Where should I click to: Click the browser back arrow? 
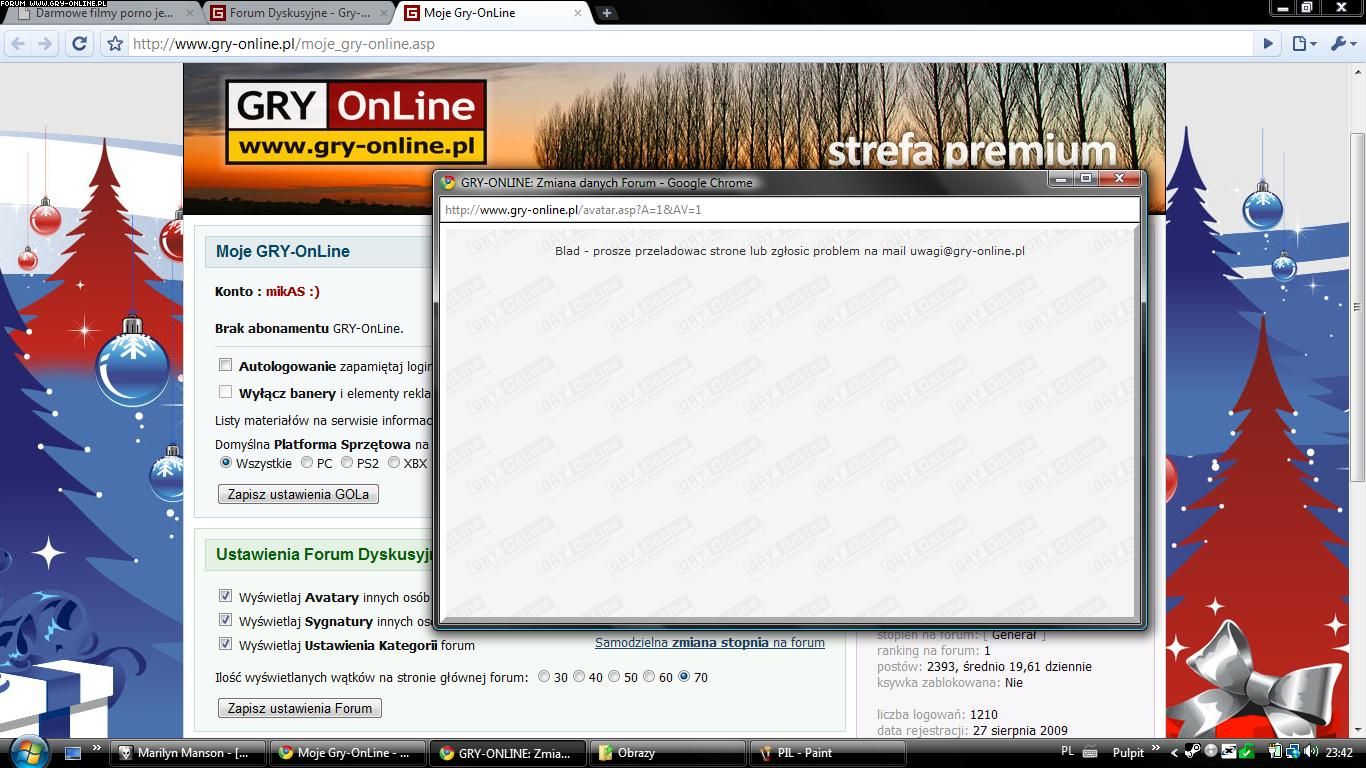pos(18,43)
